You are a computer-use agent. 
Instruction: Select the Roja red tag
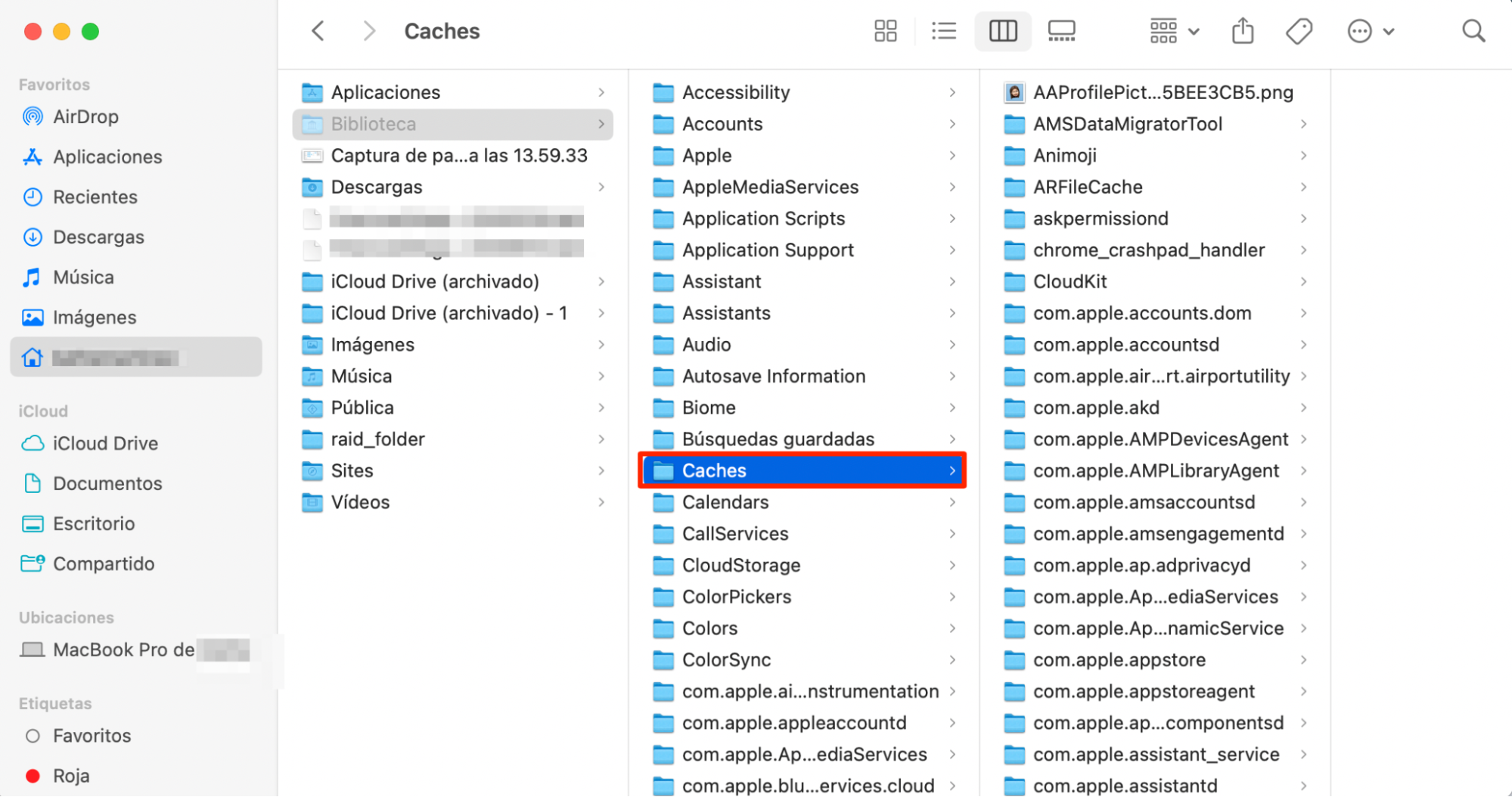73,775
